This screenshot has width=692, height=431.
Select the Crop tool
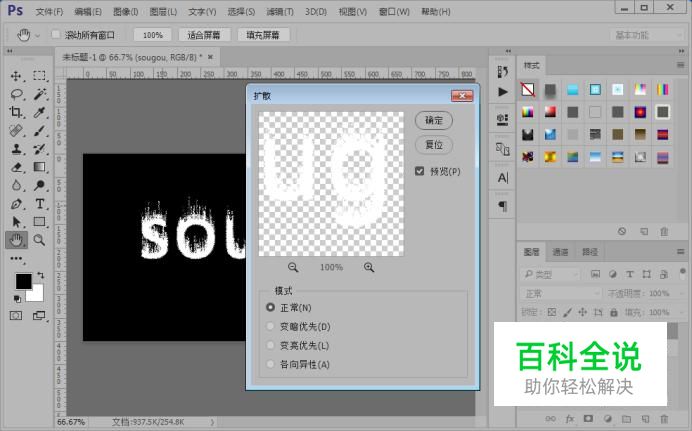tap(16, 112)
